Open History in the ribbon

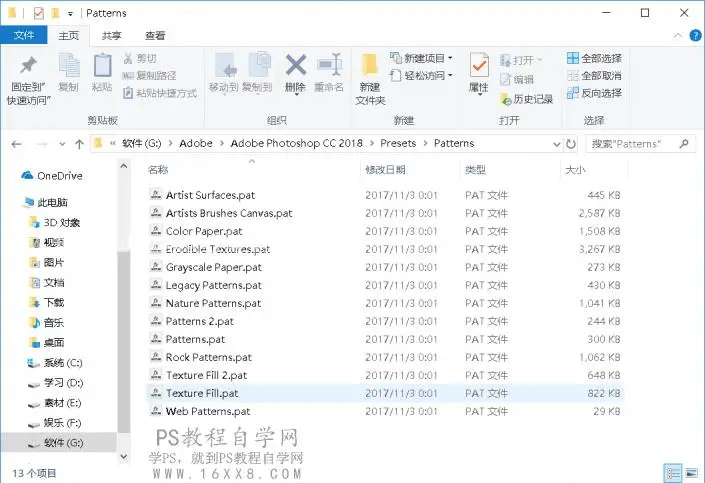click(x=526, y=99)
